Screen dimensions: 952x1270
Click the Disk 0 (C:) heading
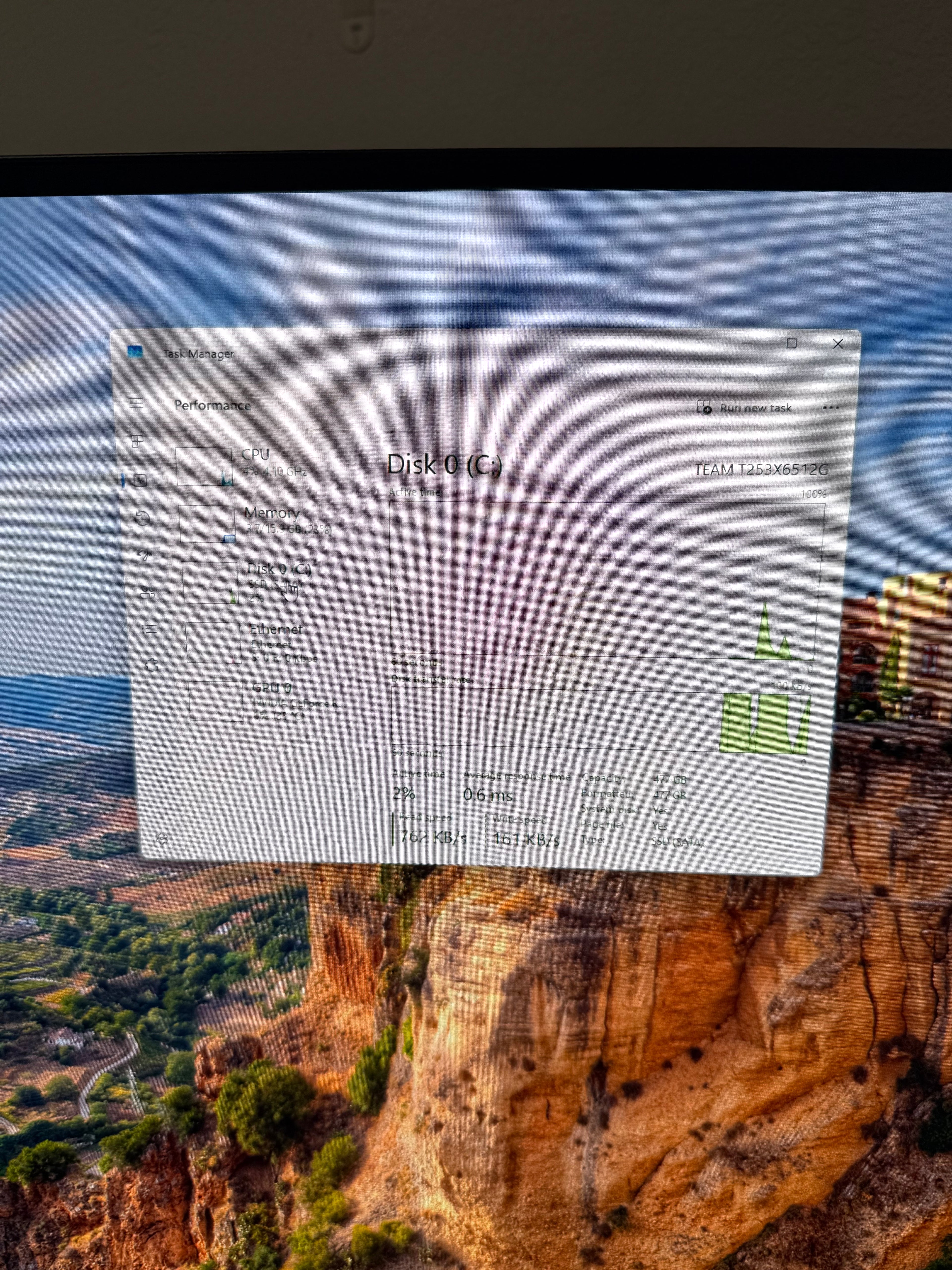click(x=445, y=465)
